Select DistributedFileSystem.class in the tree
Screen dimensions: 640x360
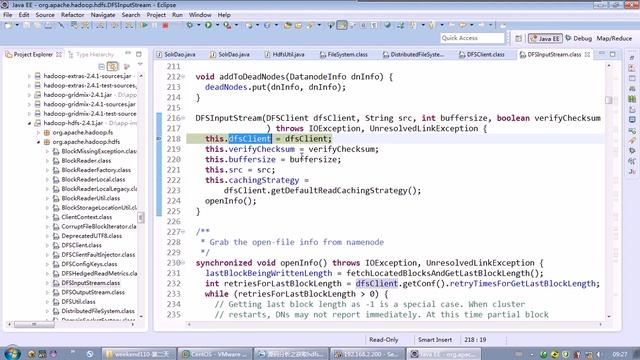98,311
